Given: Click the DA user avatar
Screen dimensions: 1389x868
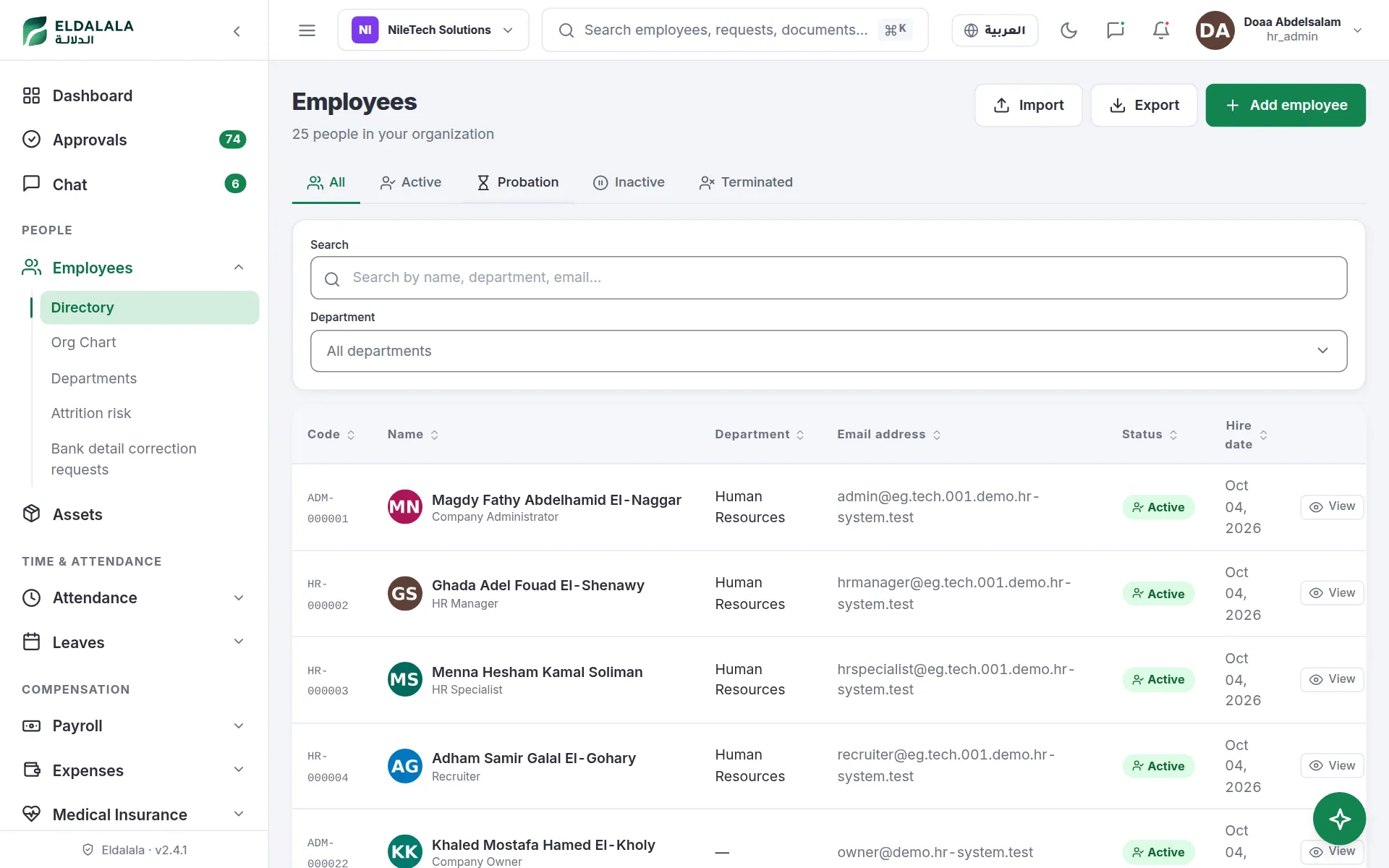Looking at the screenshot, I should (1215, 30).
